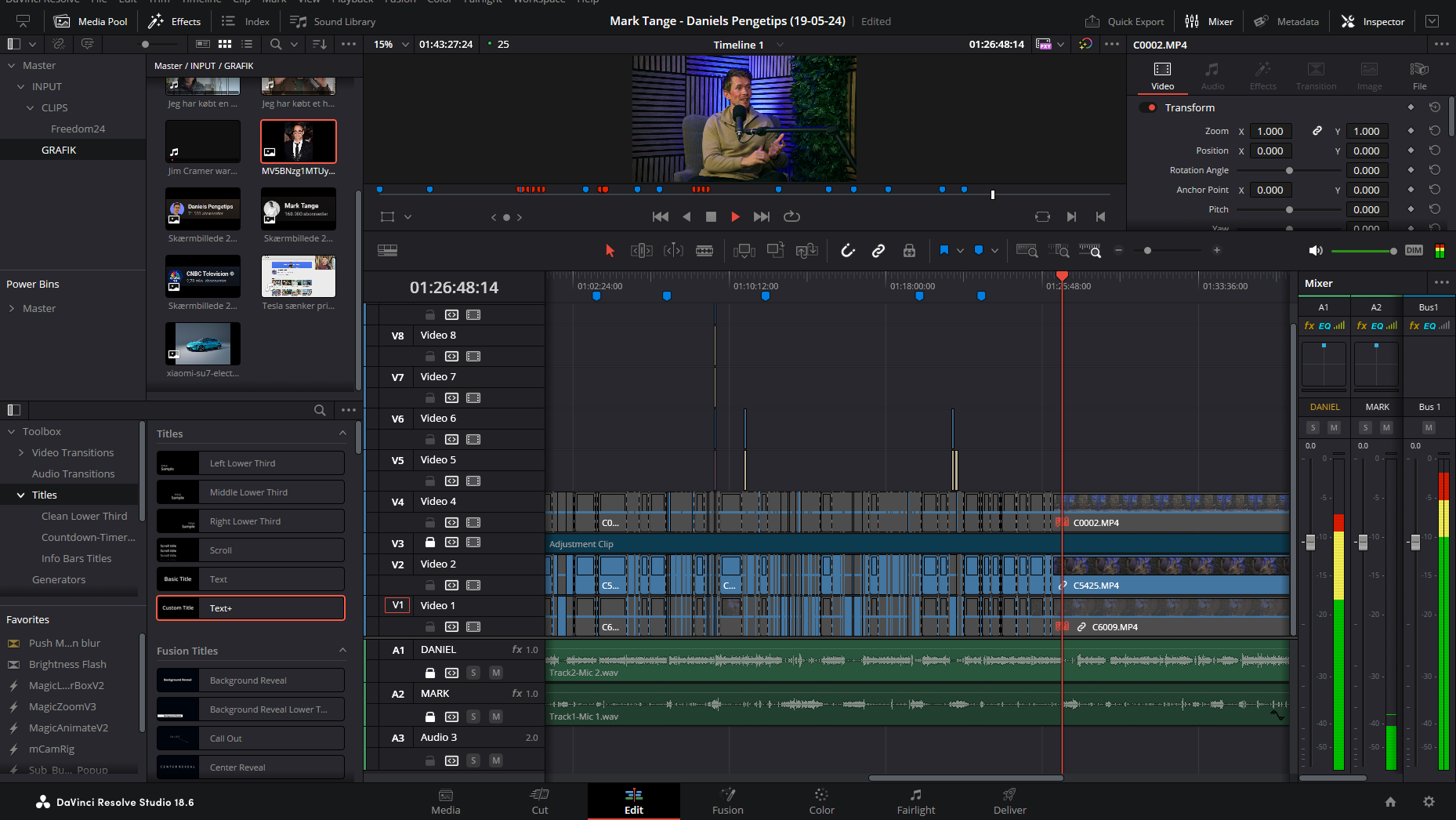This screenshot has height=820, width=1456.
Task: Toggle the Media Pool panel button
Action: click(x=91, y=21)
